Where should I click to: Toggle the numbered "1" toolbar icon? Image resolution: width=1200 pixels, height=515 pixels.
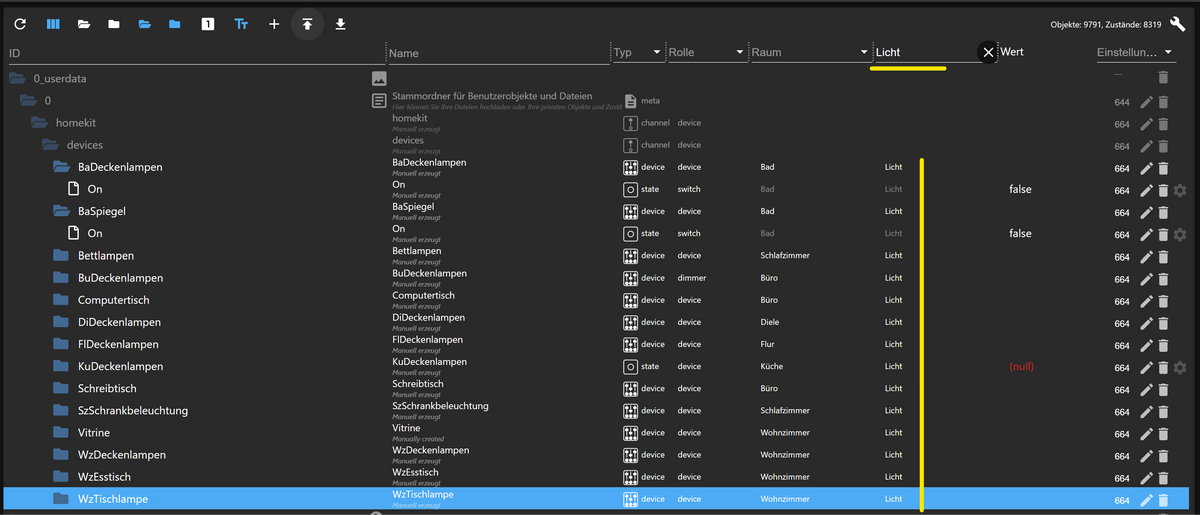[208, 24]
